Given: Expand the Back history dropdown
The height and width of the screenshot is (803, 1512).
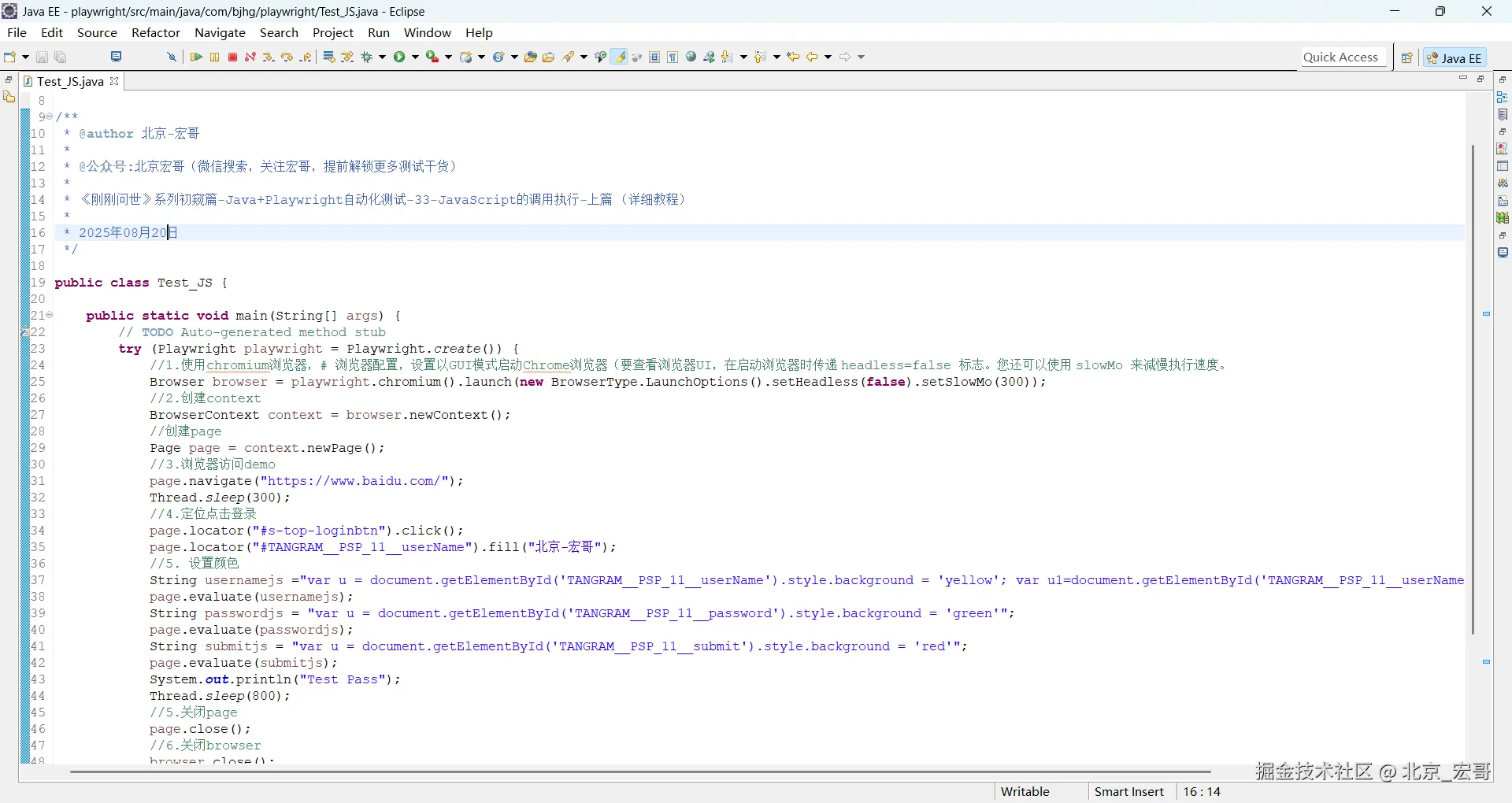Looking at the screenshot, I should (828, 57).
